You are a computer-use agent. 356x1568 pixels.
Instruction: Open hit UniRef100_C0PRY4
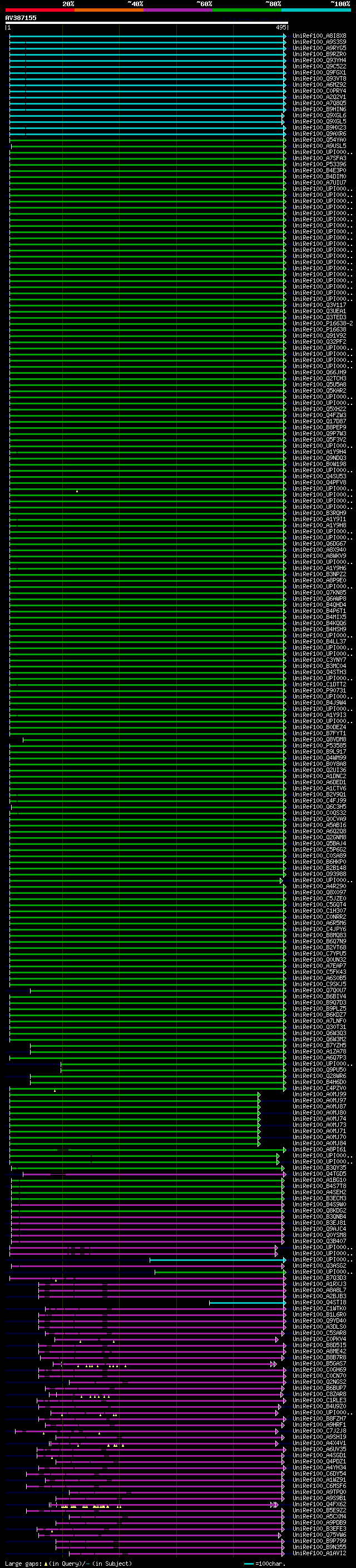[x=319, y=91]
